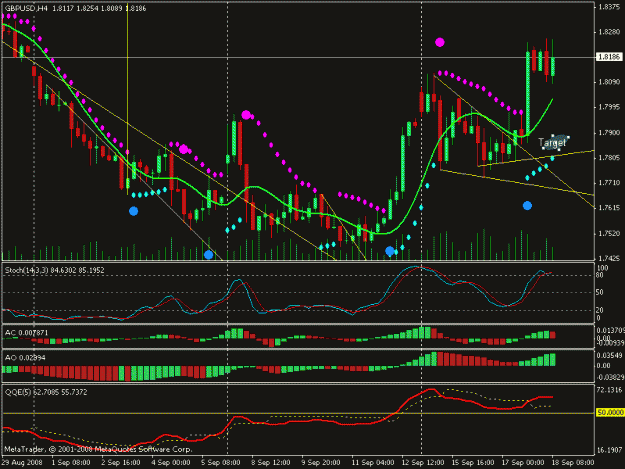Click the '5 Sep 08:00' time label
The width and height of the screenshot is (625, 469).
(x=220, y=463)
